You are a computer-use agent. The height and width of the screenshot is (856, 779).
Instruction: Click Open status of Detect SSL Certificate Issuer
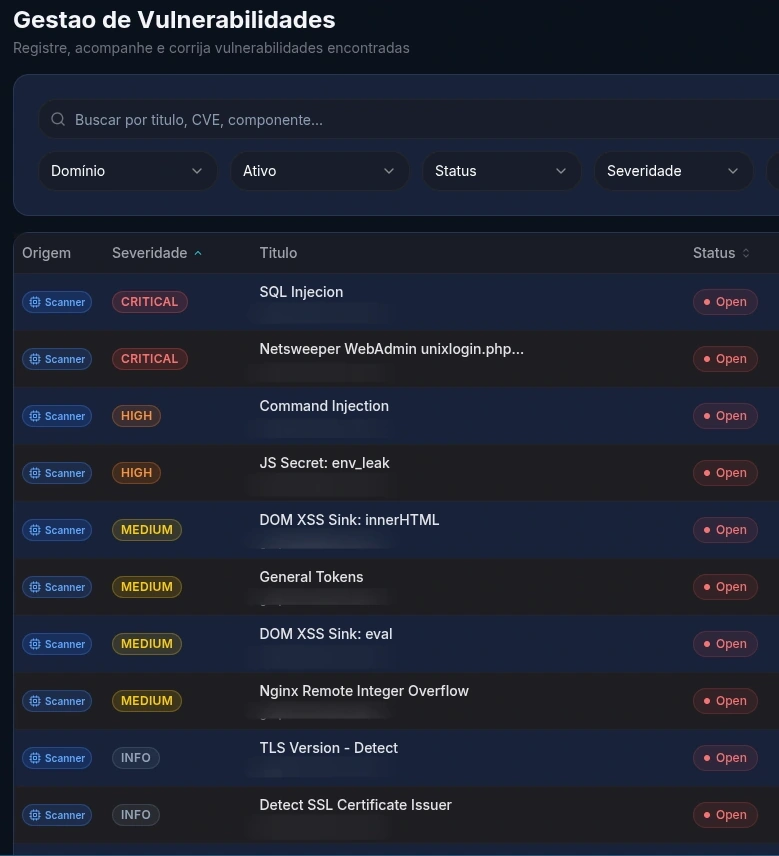point(725,815)
